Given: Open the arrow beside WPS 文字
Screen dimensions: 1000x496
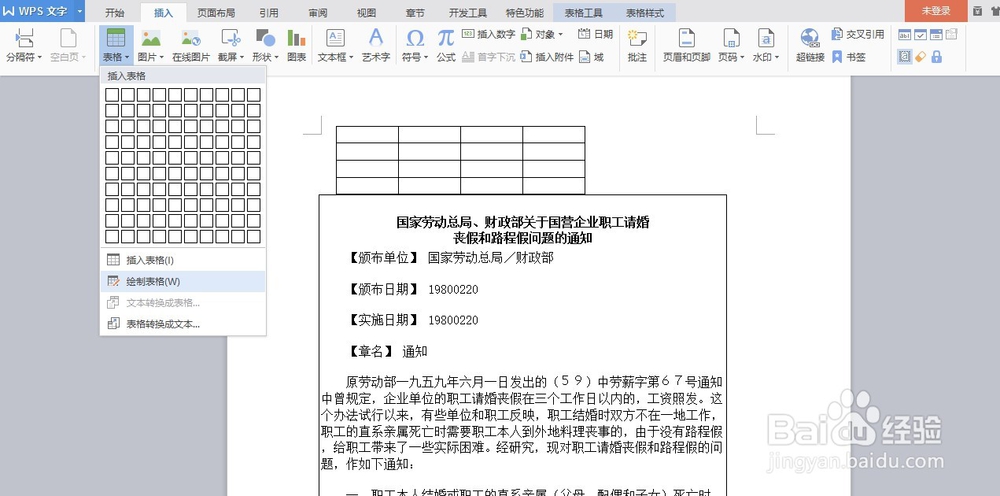Looking at the screenshot, I should tap(79, 11).
